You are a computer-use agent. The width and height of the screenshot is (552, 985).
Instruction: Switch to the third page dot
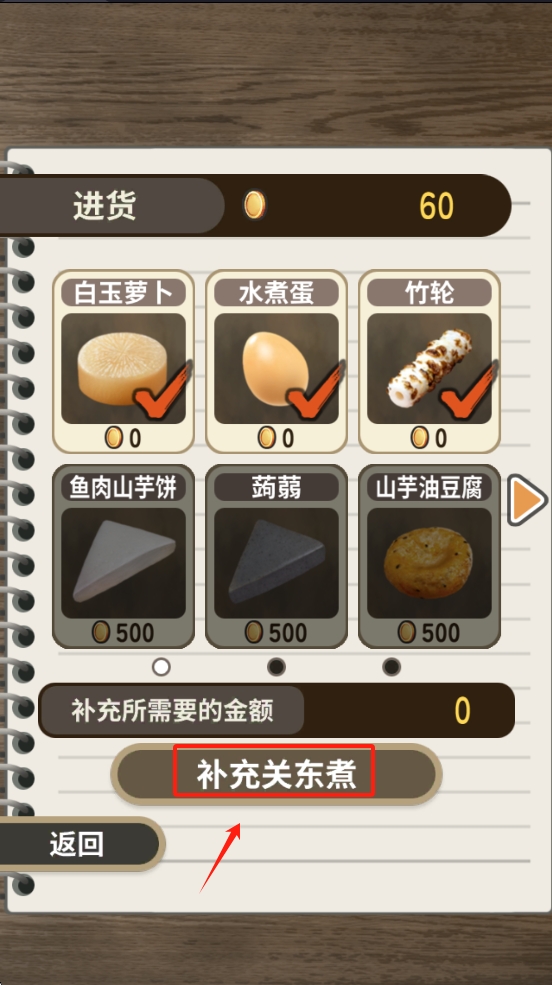coord(391,667)
